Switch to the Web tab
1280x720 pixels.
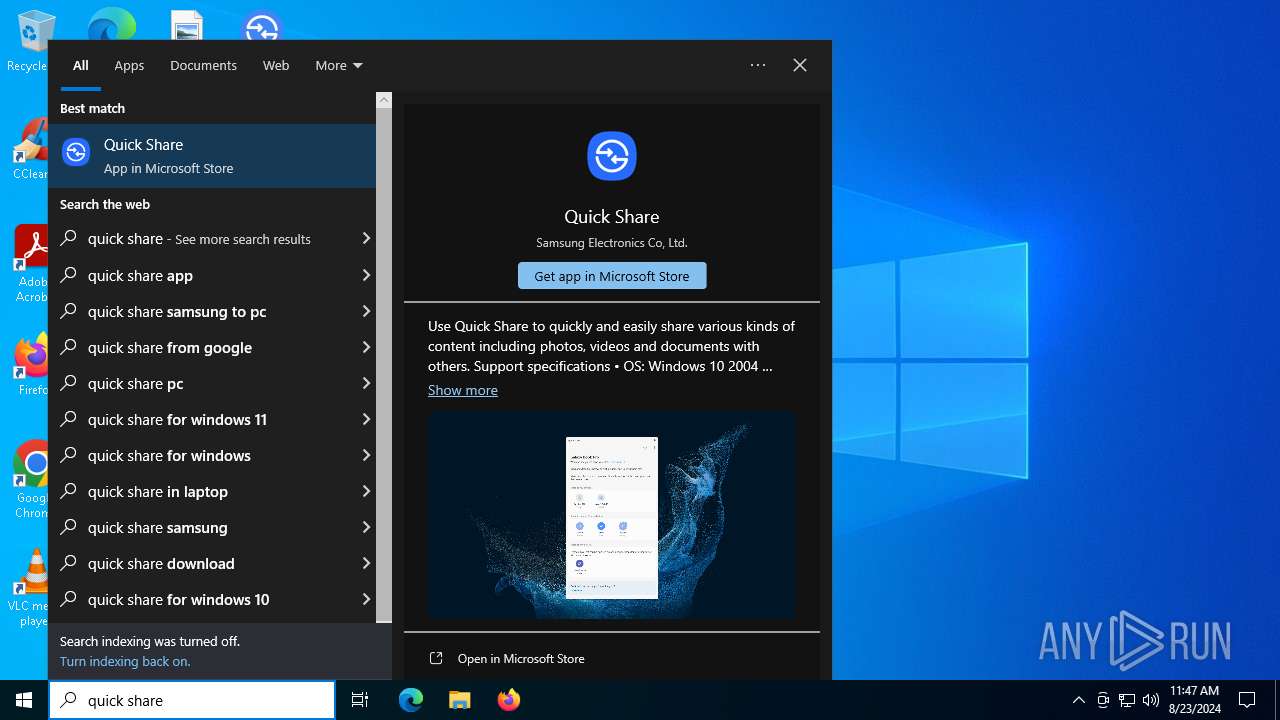[x=276, y=65]
